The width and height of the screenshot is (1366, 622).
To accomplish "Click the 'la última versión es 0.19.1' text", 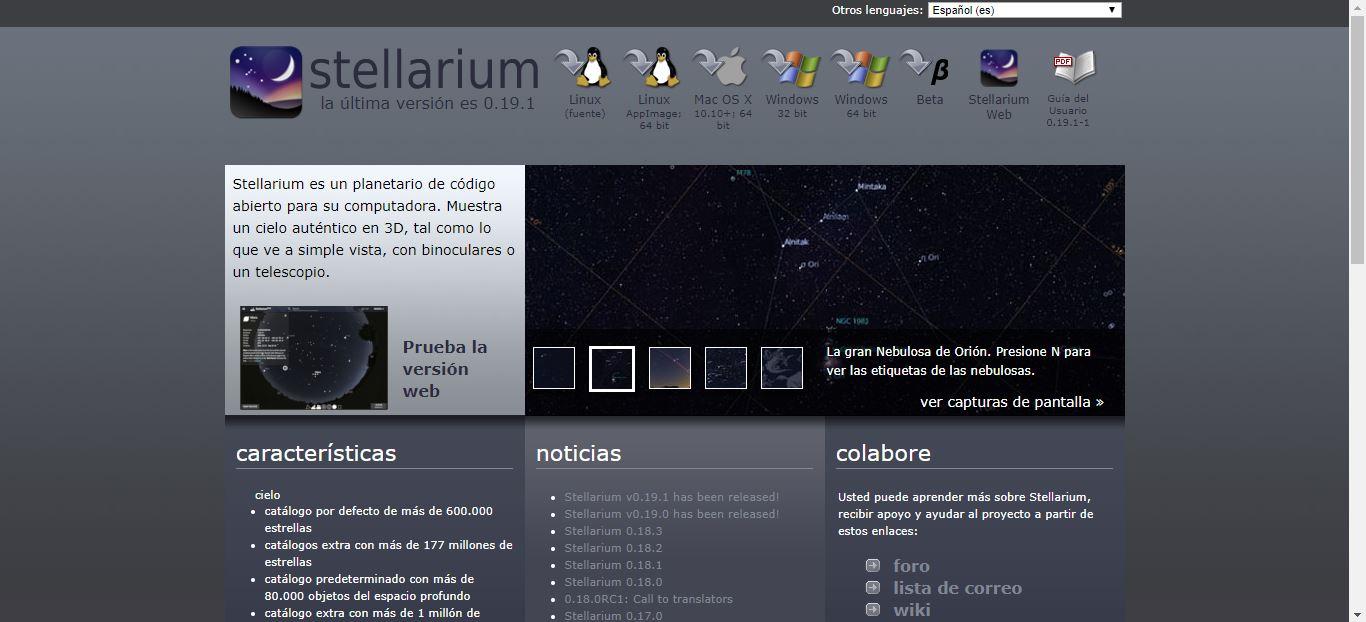I will [427, 103].
